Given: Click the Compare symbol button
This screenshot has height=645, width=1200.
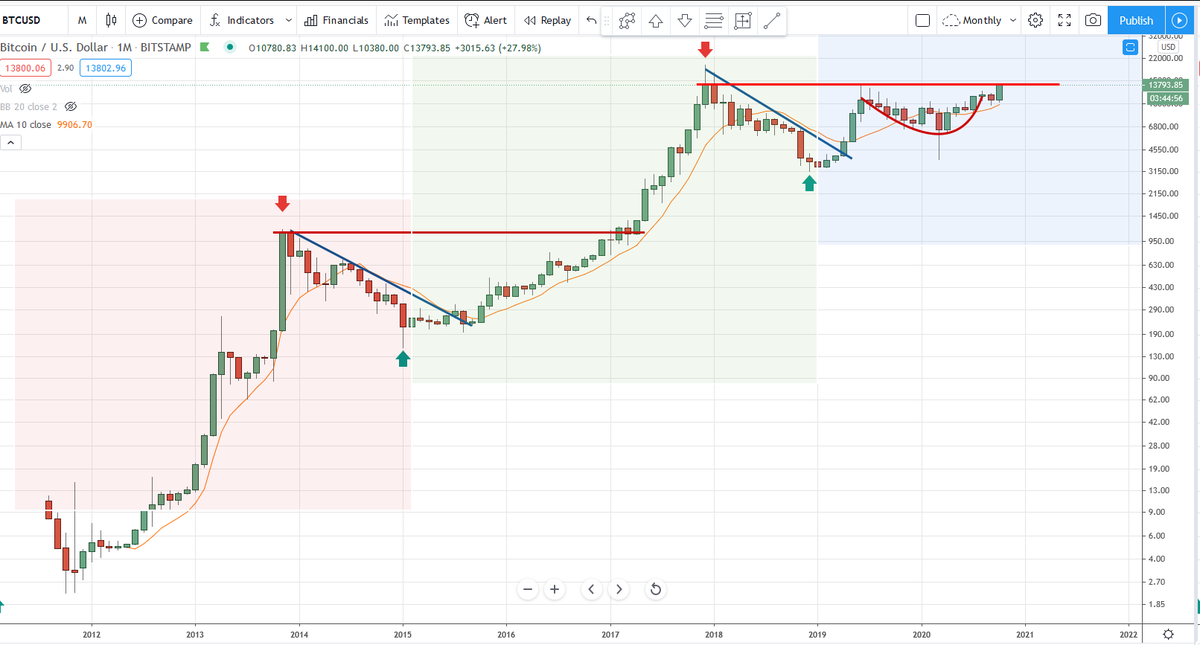Looking at the screenshot, I should click(x=163, y=20).
